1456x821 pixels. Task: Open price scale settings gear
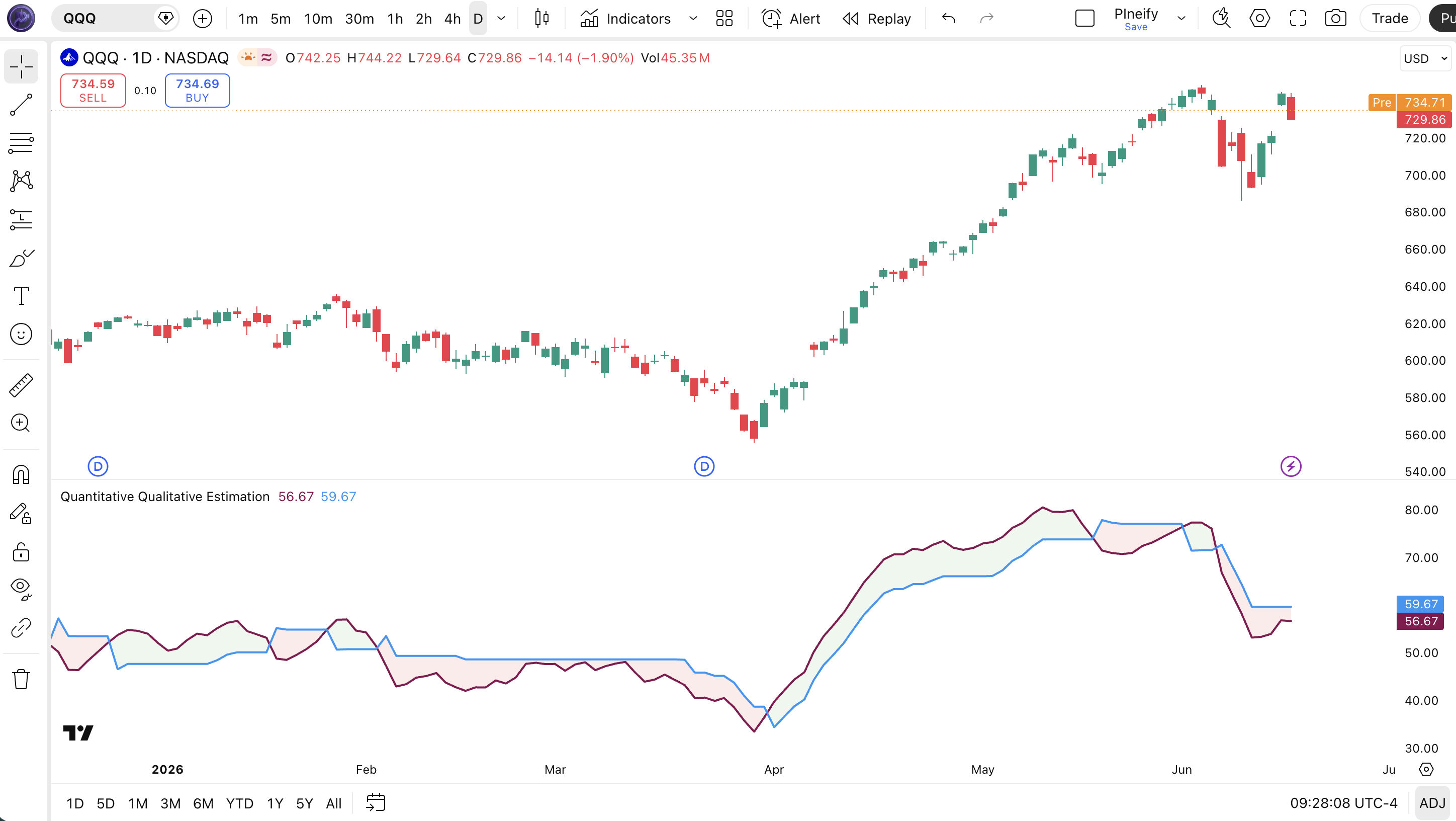point(1426,769)
